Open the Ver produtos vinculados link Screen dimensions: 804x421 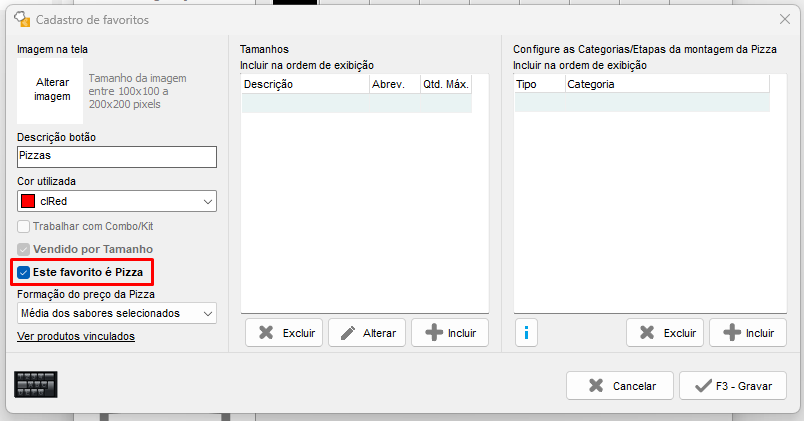click(x=76, y=336)
